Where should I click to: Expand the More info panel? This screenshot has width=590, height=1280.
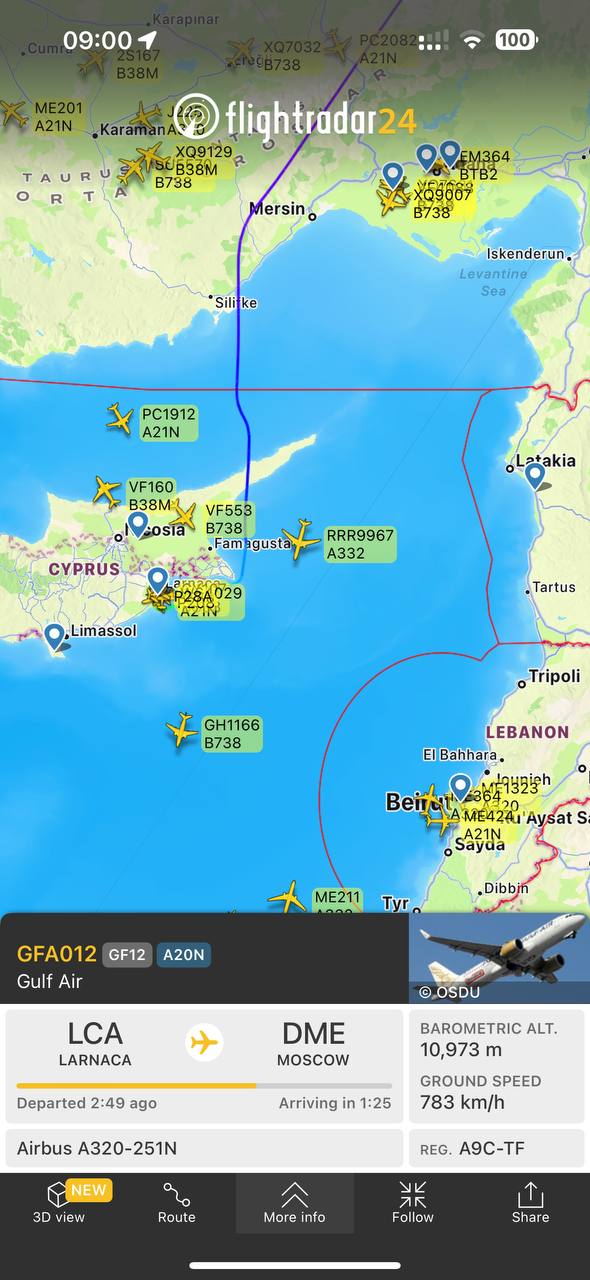294,1203
